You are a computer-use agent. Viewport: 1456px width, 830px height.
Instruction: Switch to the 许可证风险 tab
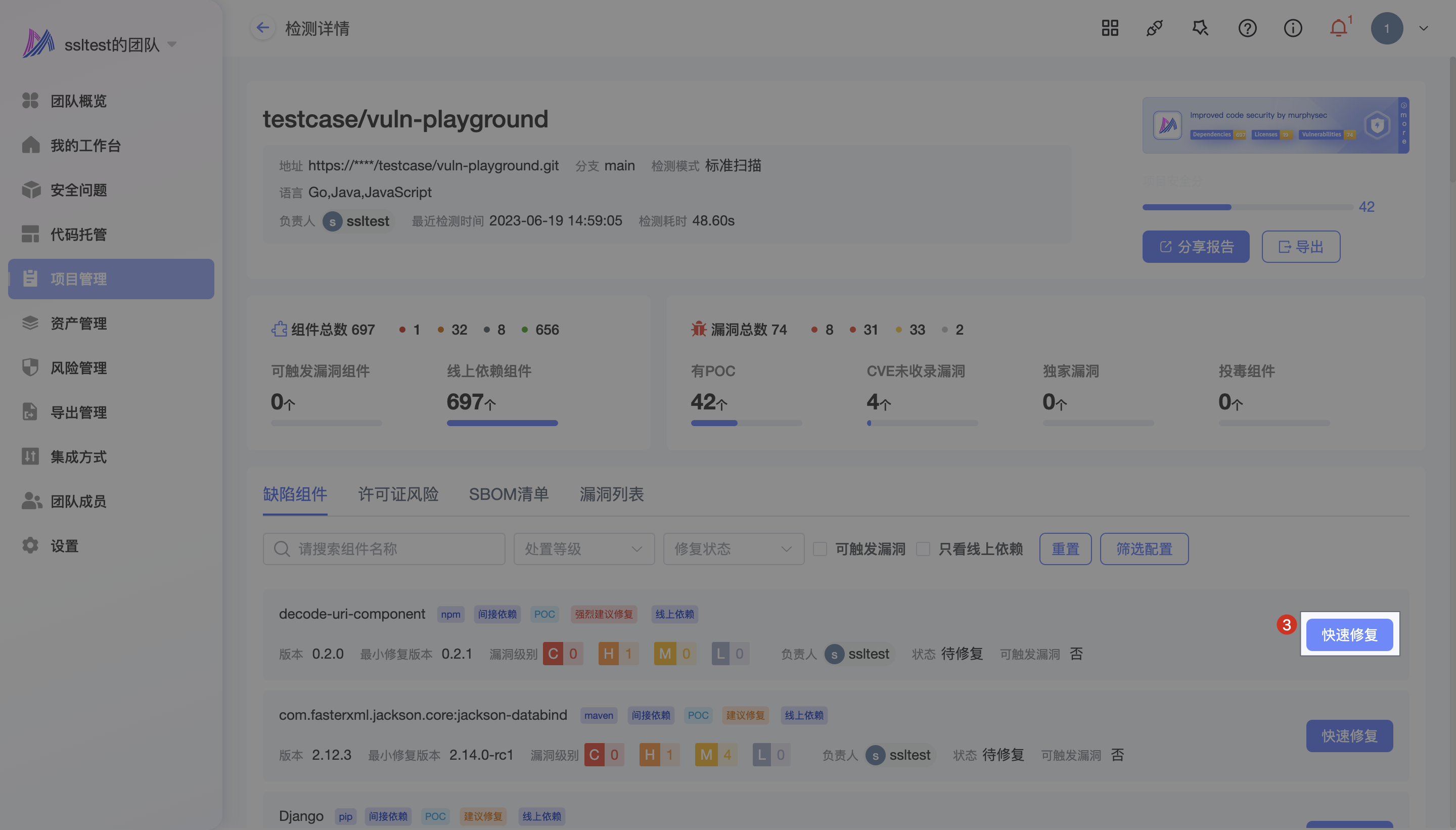pos(398,494)
